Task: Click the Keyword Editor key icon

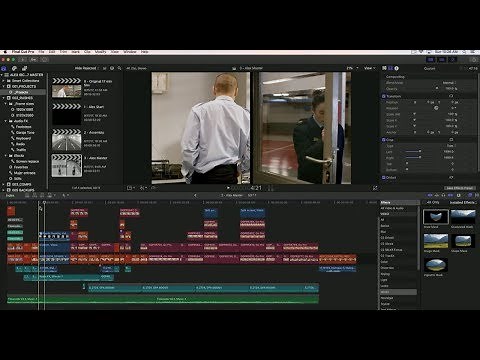Action: (x=34, y=60)
